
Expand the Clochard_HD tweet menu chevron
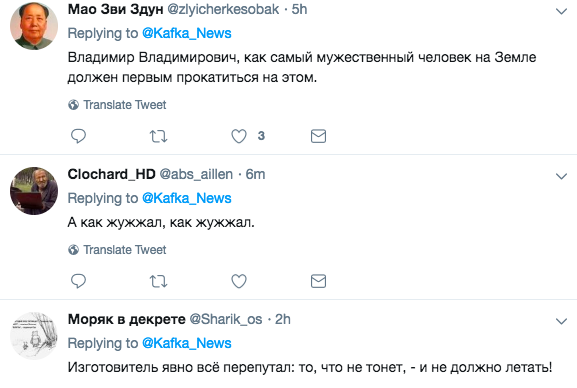[x=561, y=176]
